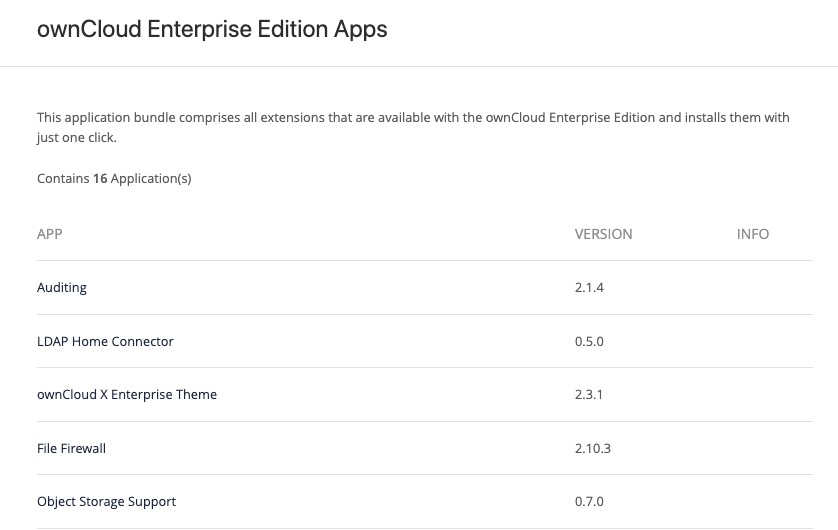Click the INFO column header
This screenshot has height=530, width=838.
[x=752, y=234]
